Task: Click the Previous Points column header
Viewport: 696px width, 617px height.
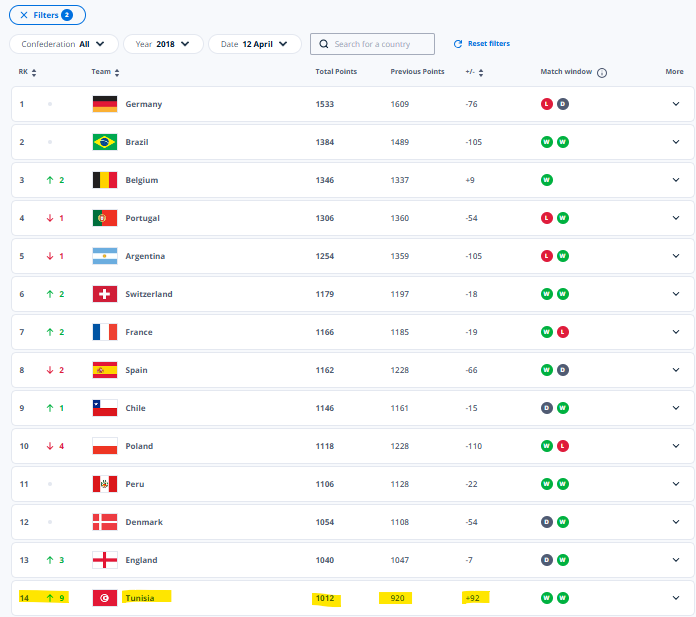Action: [417, 71]
